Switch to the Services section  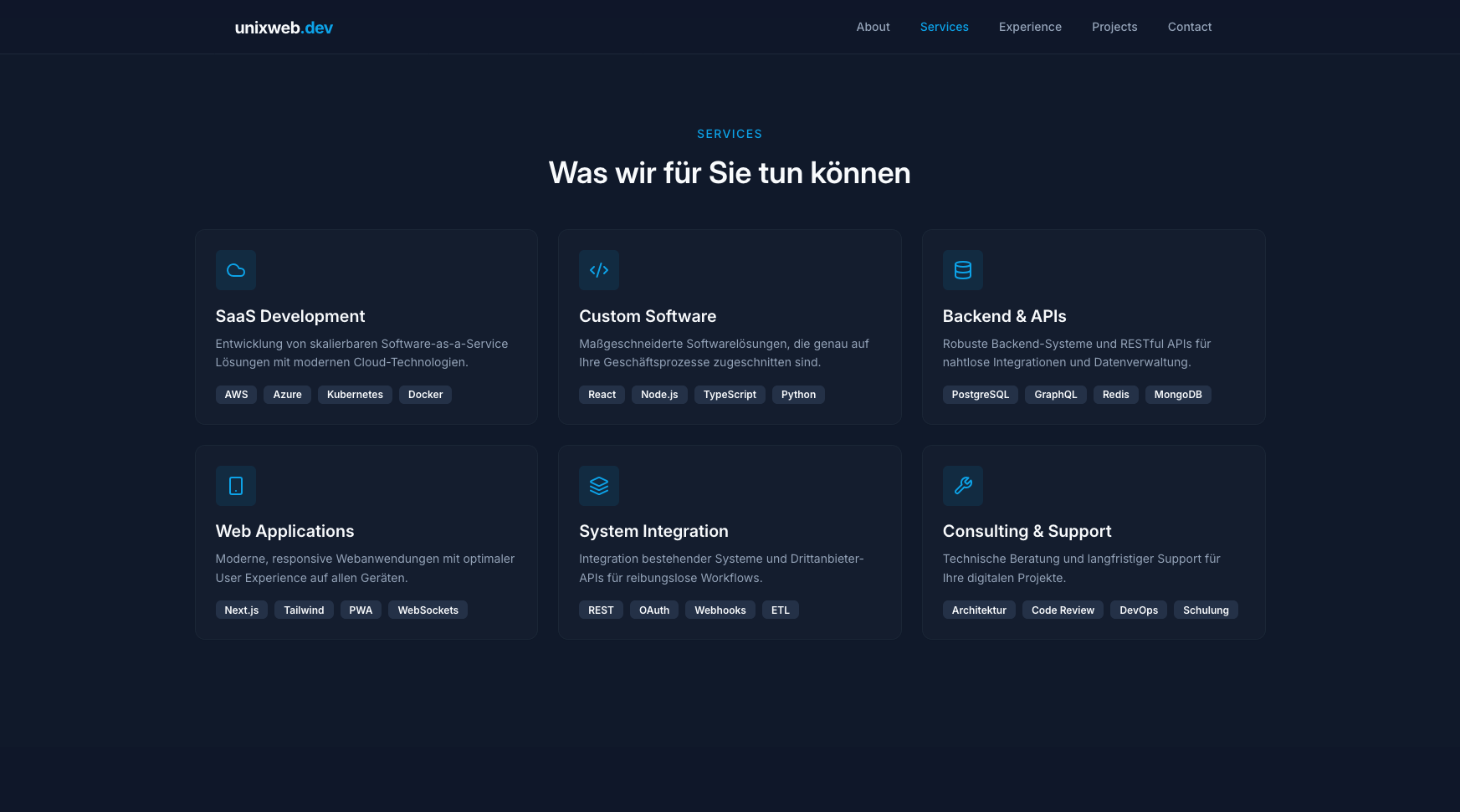point(944,27)
